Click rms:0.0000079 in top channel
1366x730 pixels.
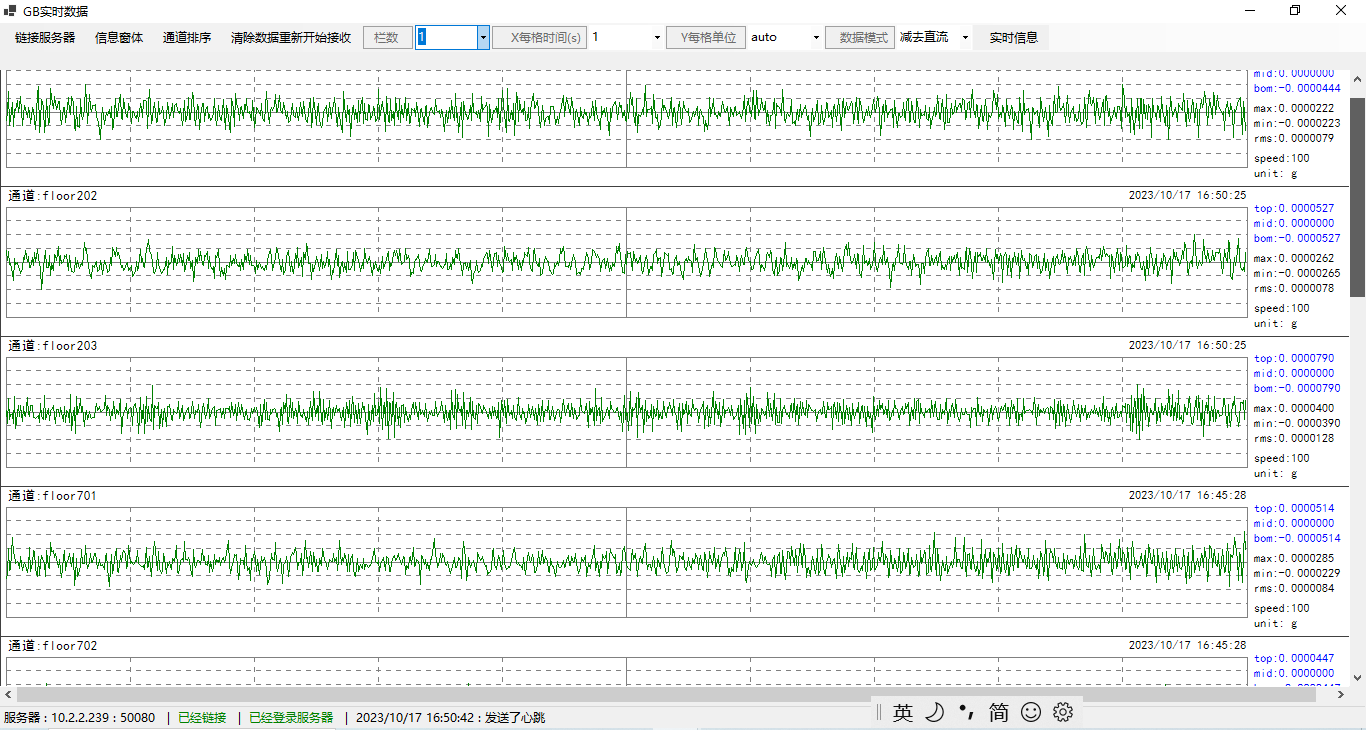1294,138
